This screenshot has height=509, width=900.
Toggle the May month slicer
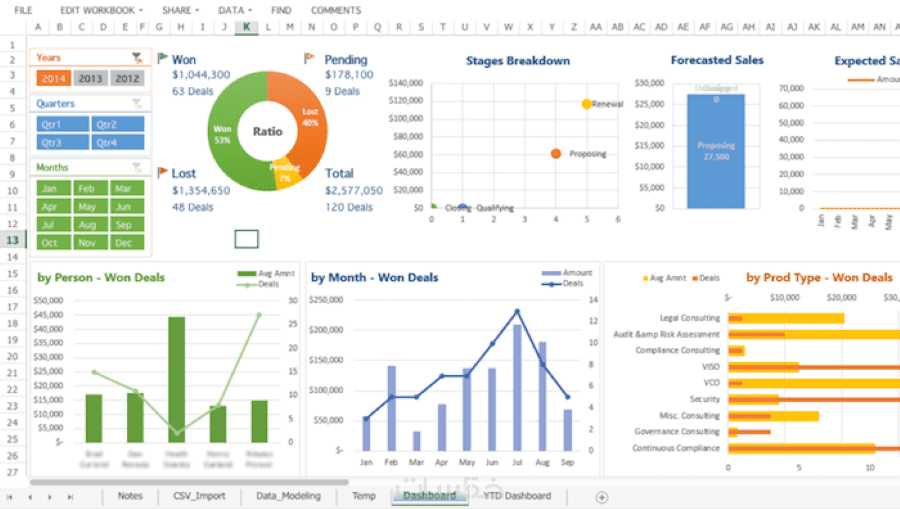[x=90, y=206]
